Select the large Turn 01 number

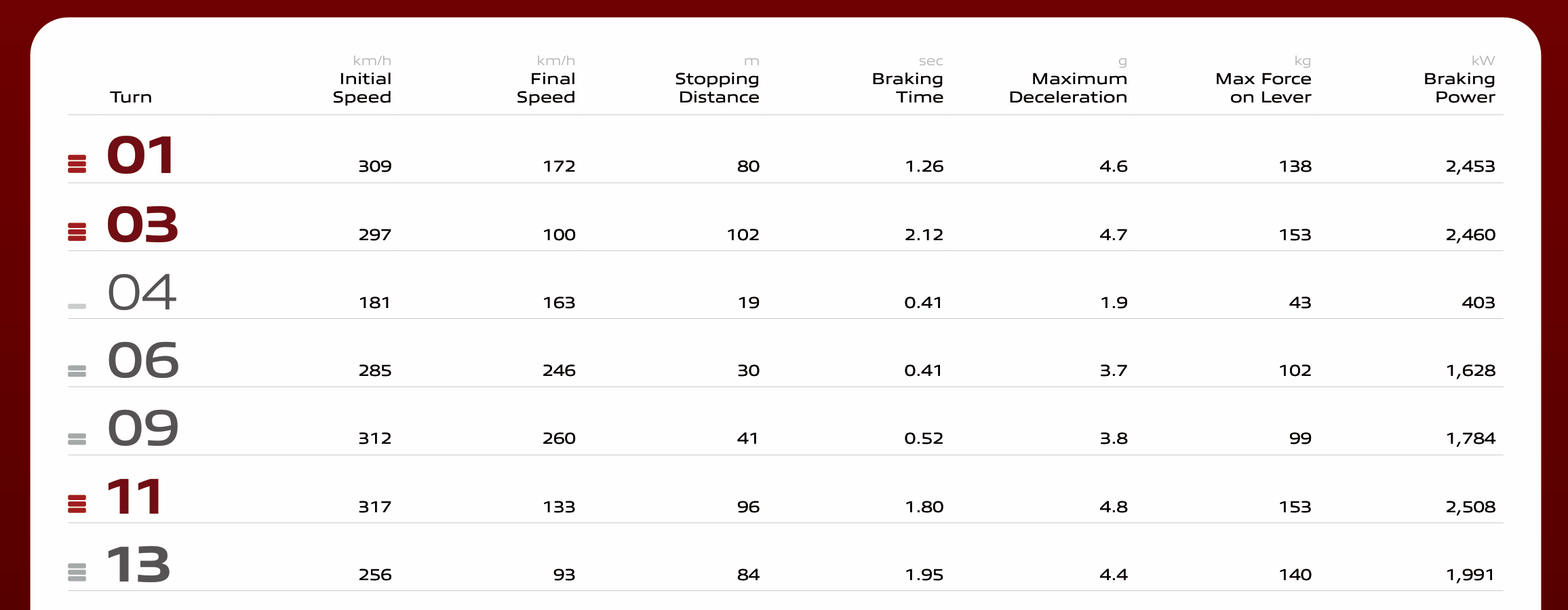pyautogui.click(x=140, y=155)
